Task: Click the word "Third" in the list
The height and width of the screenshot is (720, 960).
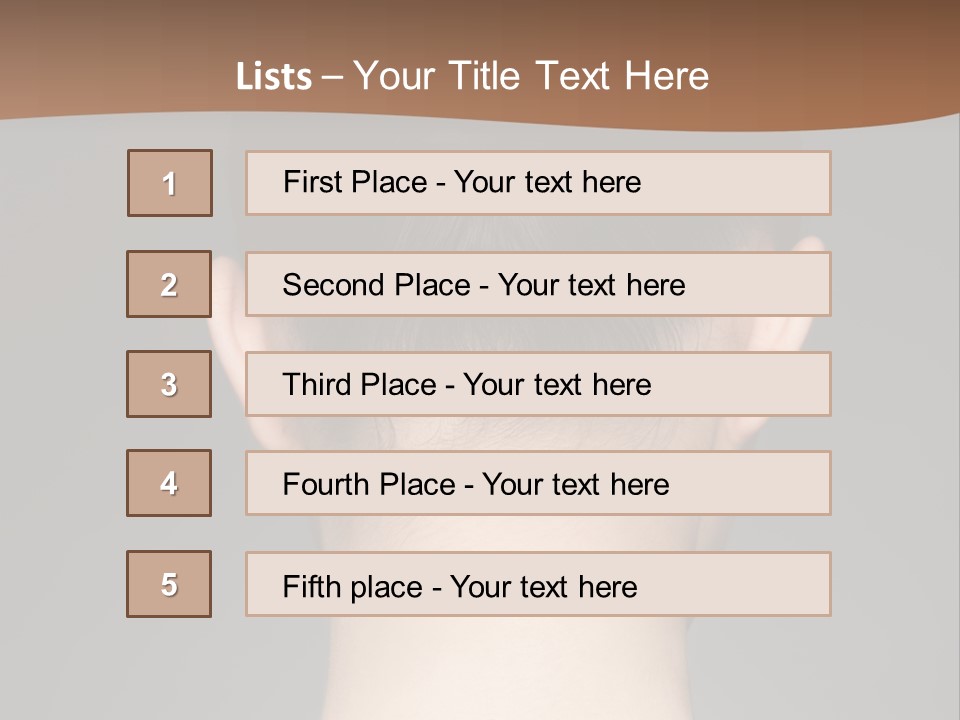Action: (x=317, y=385)
